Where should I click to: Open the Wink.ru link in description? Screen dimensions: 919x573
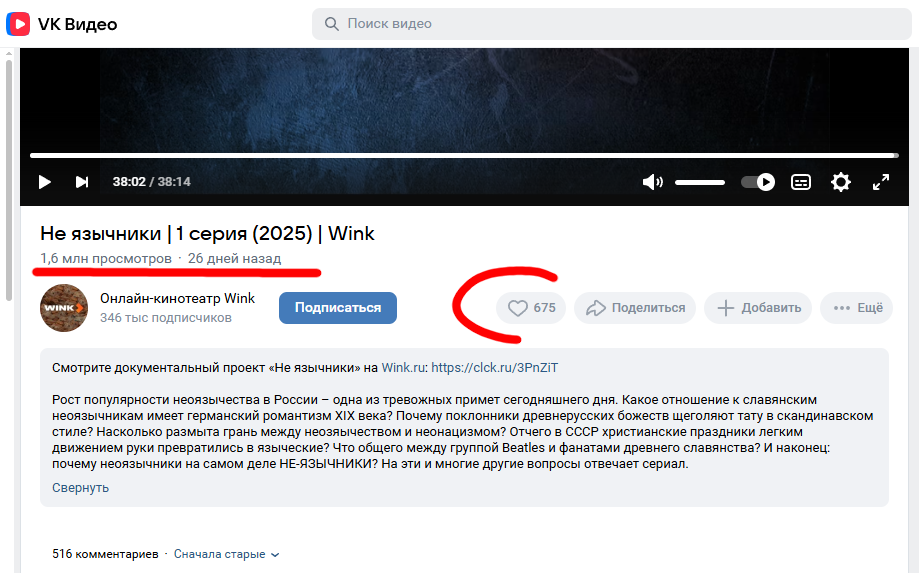pos(403,368)
